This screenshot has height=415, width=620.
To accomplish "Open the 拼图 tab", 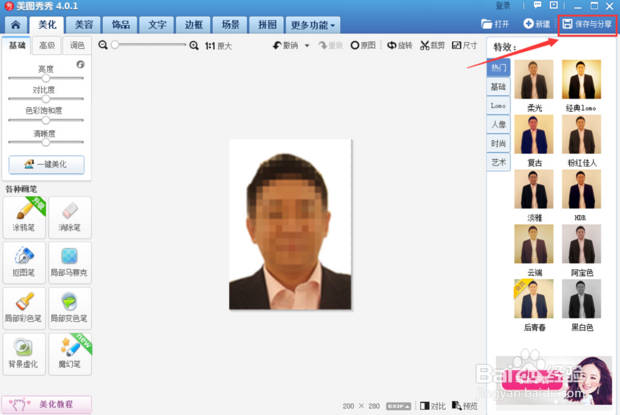I will tap(267, 25).
